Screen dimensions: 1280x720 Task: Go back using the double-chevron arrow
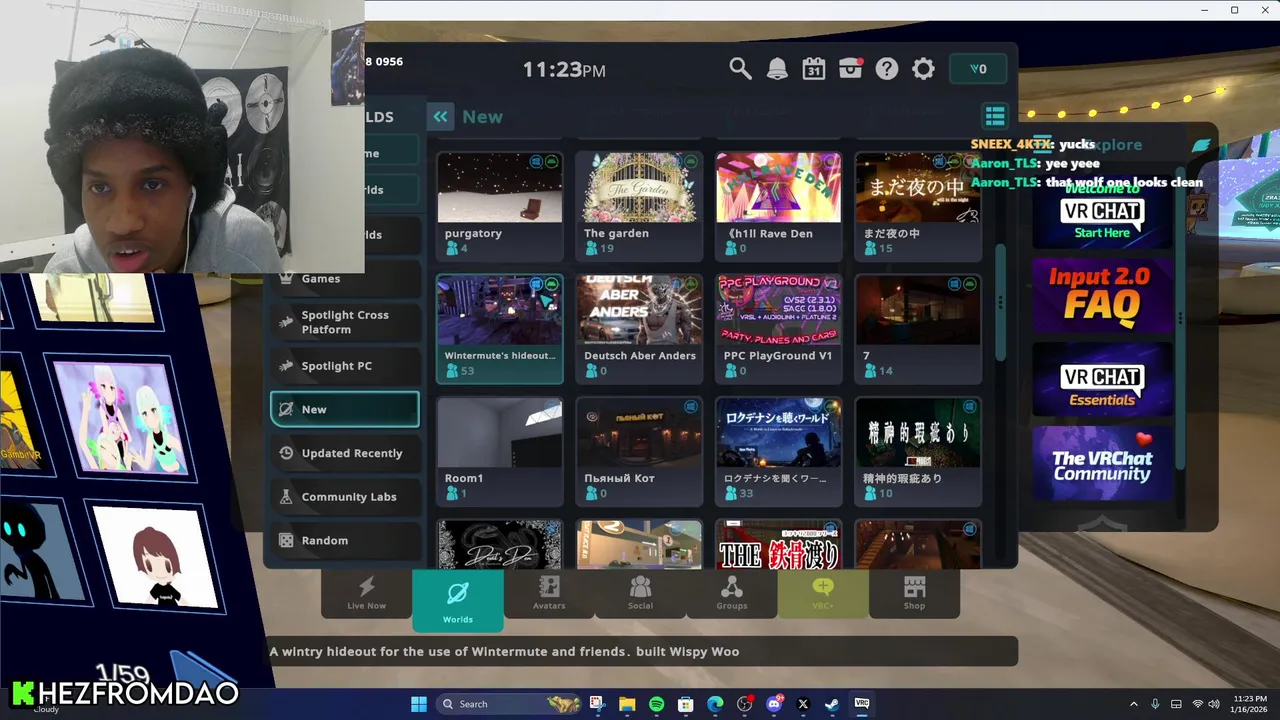440,117
